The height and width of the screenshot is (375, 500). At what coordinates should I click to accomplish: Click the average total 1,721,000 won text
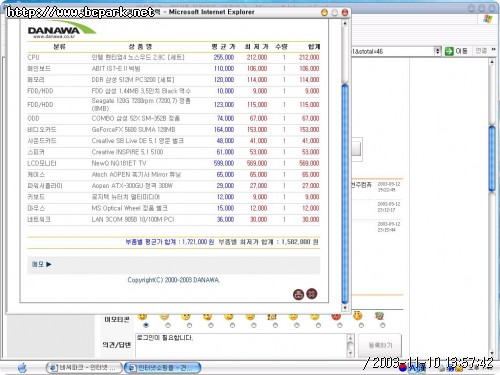click(x=170, y=242)
